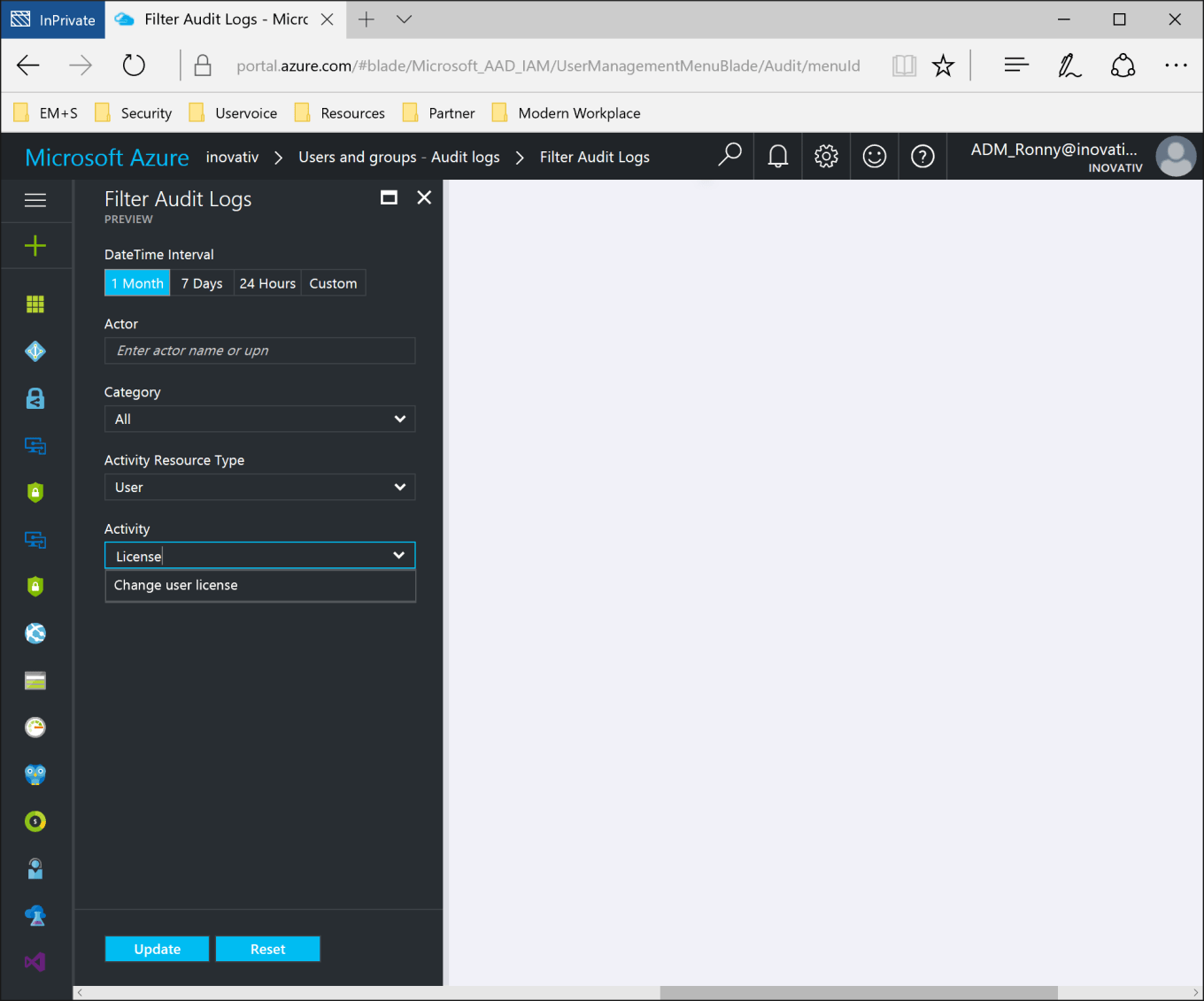Open the Intune owl icon in the sidebar
Screen dimensions: 1204x1001
pyautogui.click(x=35, y=774)
